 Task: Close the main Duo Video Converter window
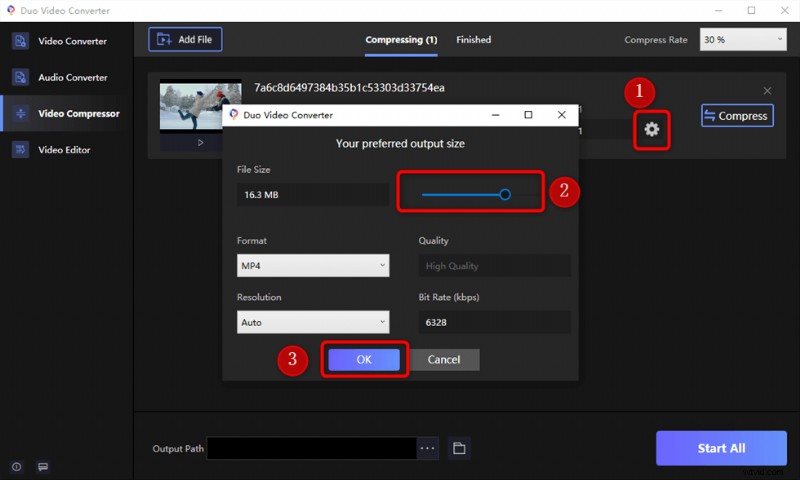tap(785, 10)
